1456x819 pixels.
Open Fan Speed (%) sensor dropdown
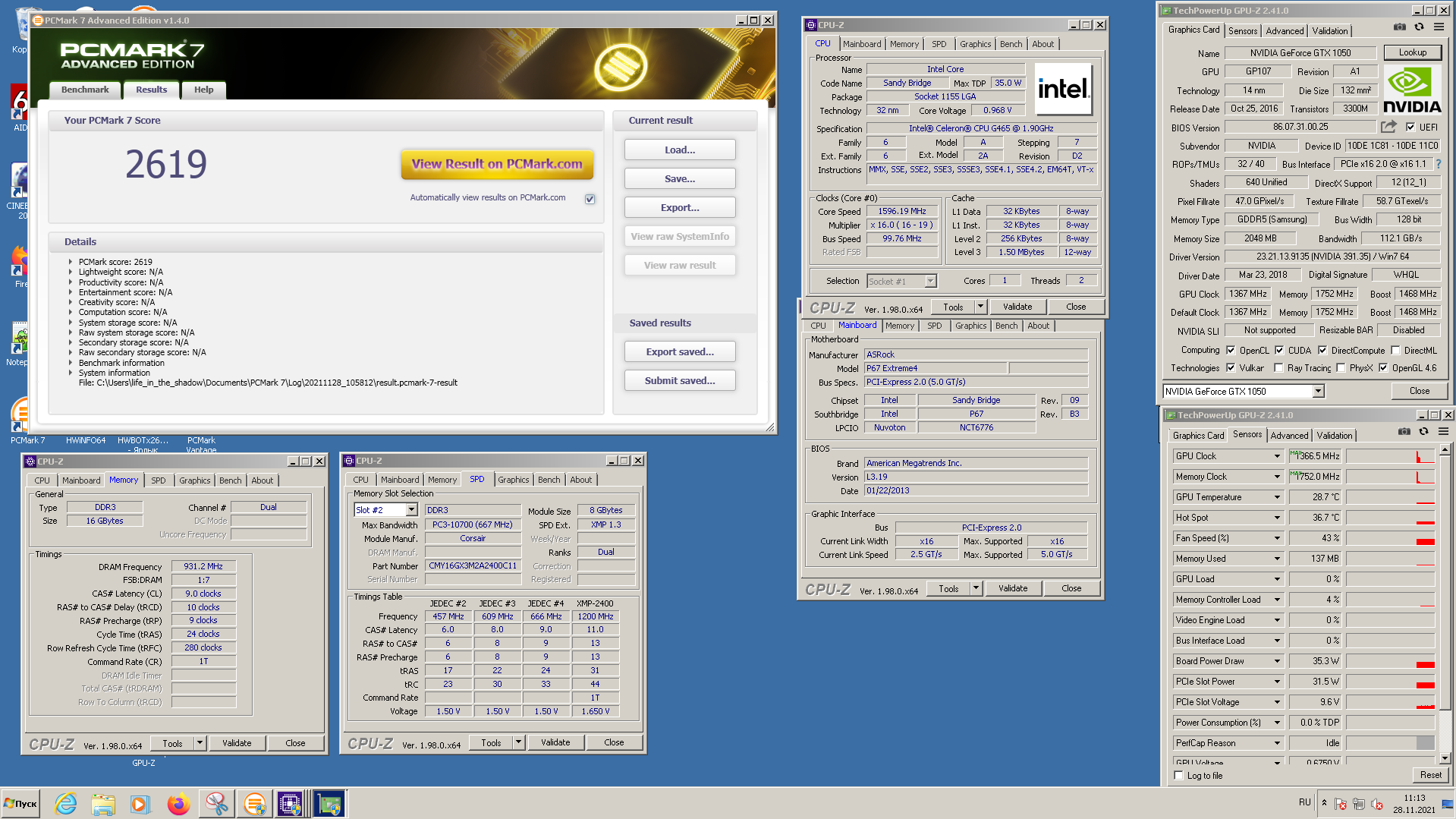[1277, 538]
